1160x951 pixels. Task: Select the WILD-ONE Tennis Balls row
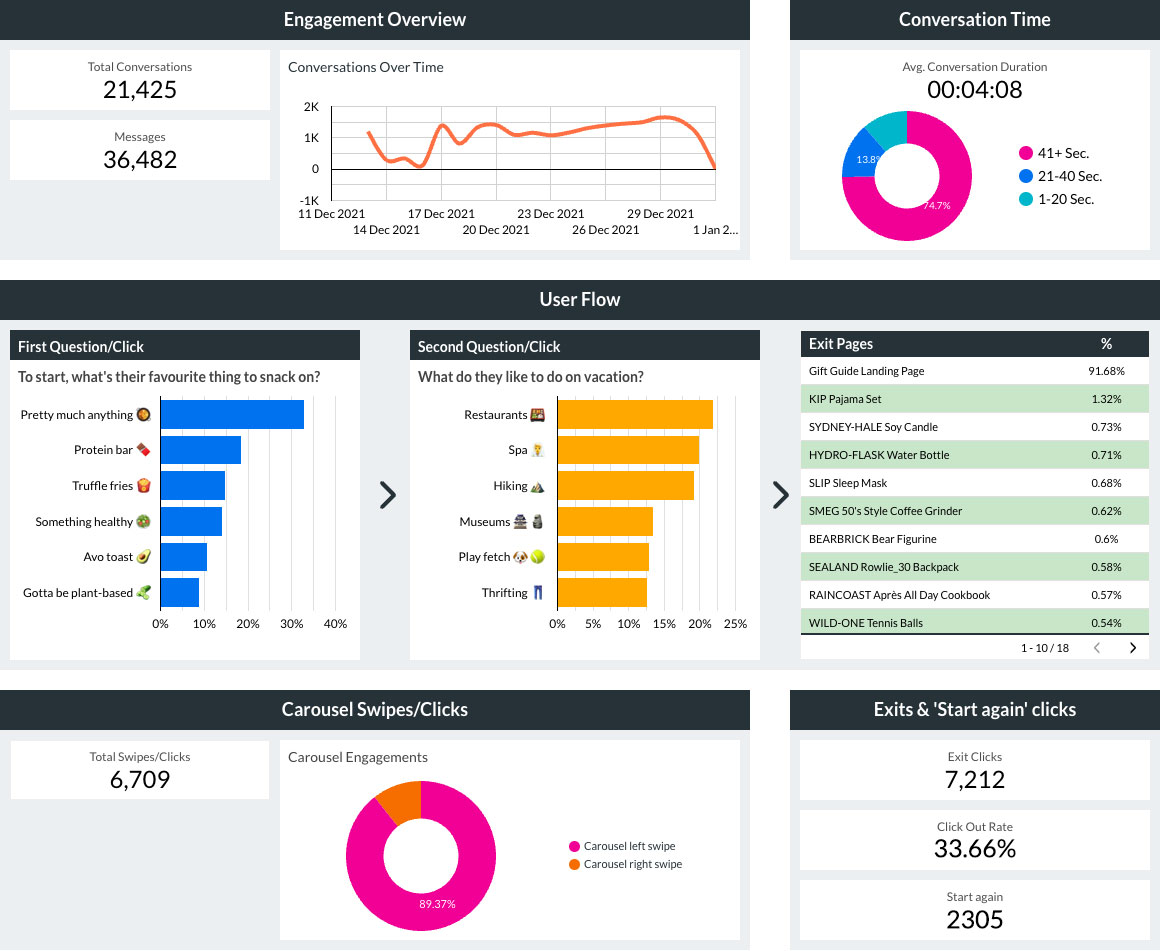tap(974, 622)
